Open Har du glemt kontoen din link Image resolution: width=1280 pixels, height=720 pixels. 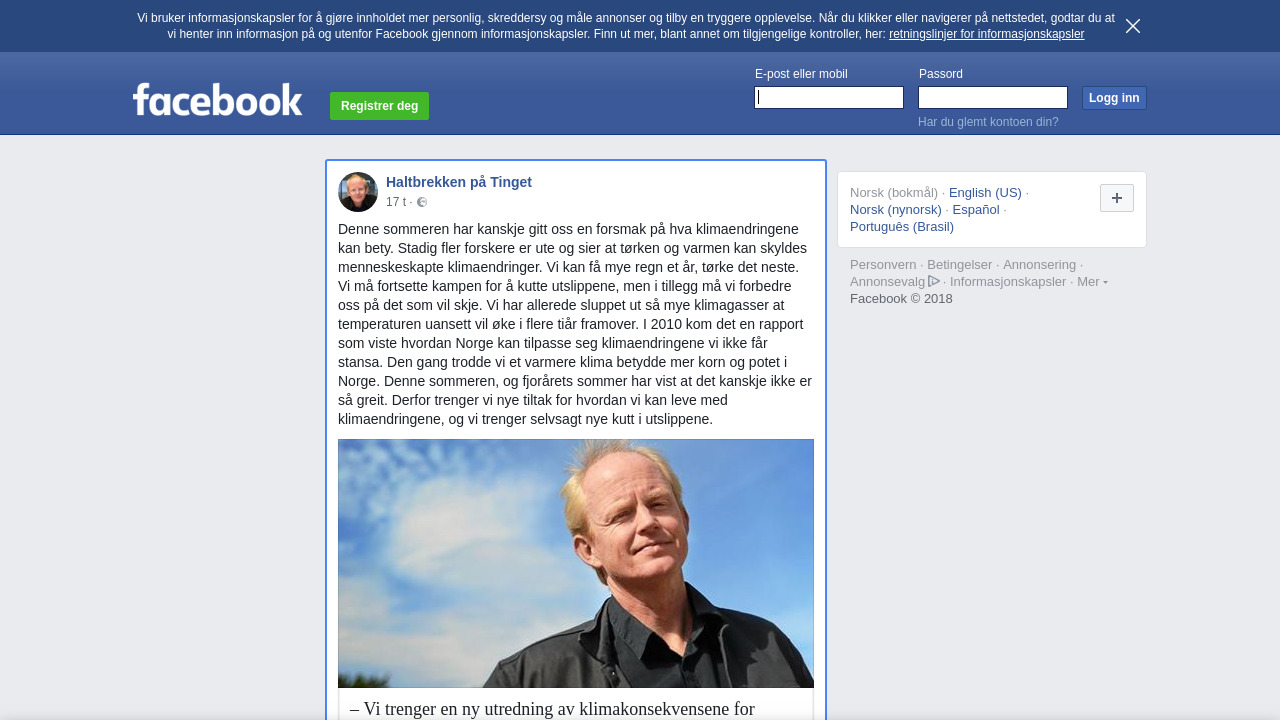(x=988, y=122)
